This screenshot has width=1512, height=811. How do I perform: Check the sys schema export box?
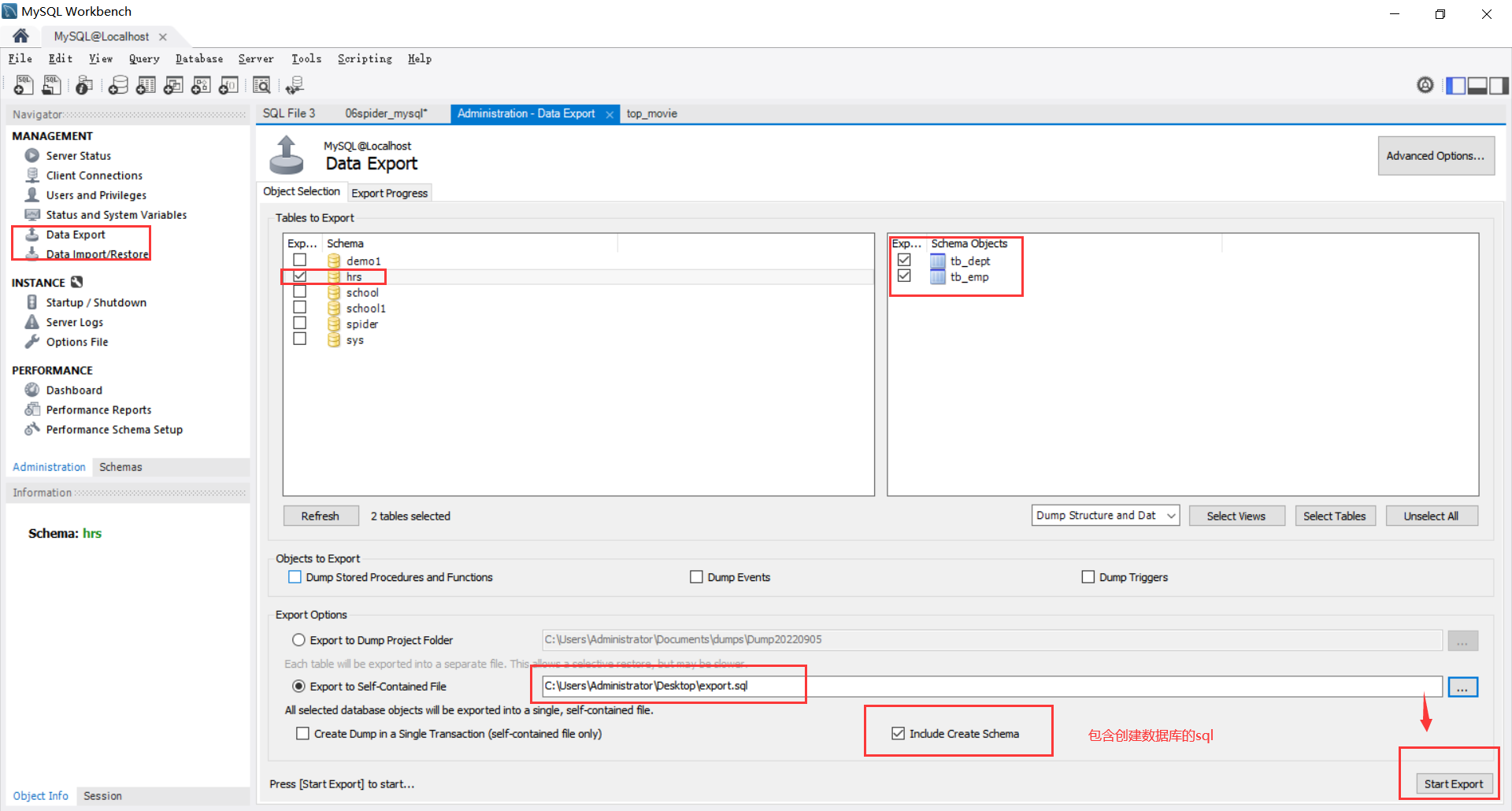pyautogui.click(x=299, y=339)
